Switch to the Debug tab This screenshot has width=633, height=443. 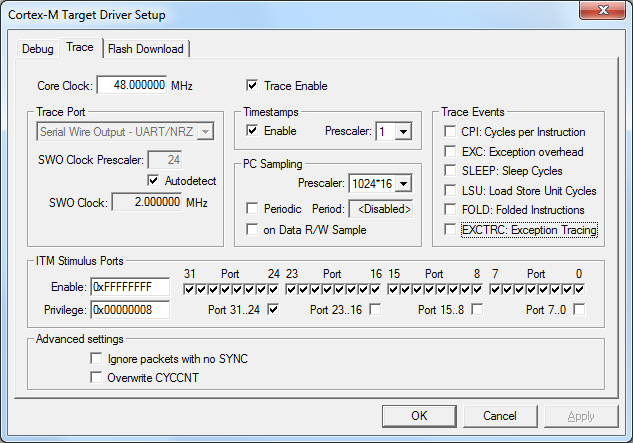(x=38, y=49)
